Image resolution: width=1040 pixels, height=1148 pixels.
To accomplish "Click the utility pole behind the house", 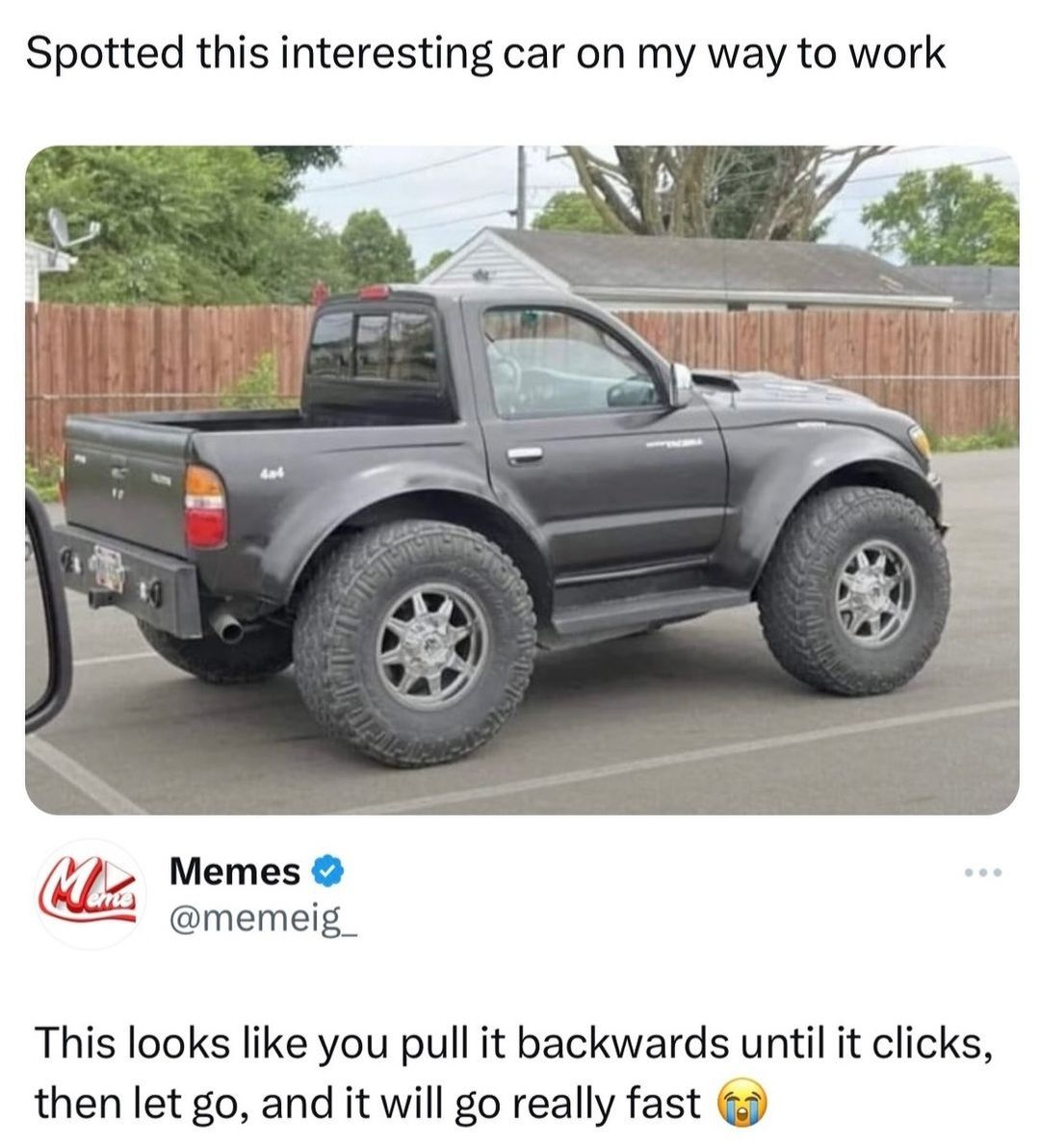I will click(522, 187).
